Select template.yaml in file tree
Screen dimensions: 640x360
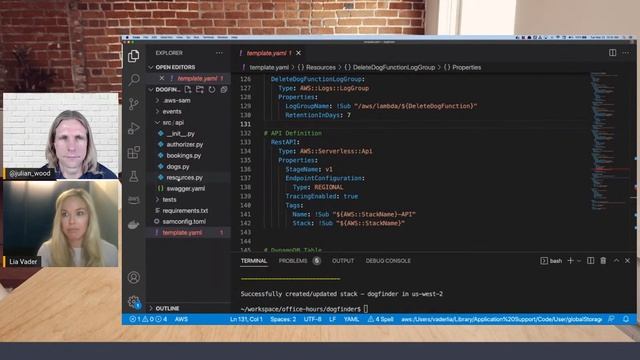[x=182, y=233]
